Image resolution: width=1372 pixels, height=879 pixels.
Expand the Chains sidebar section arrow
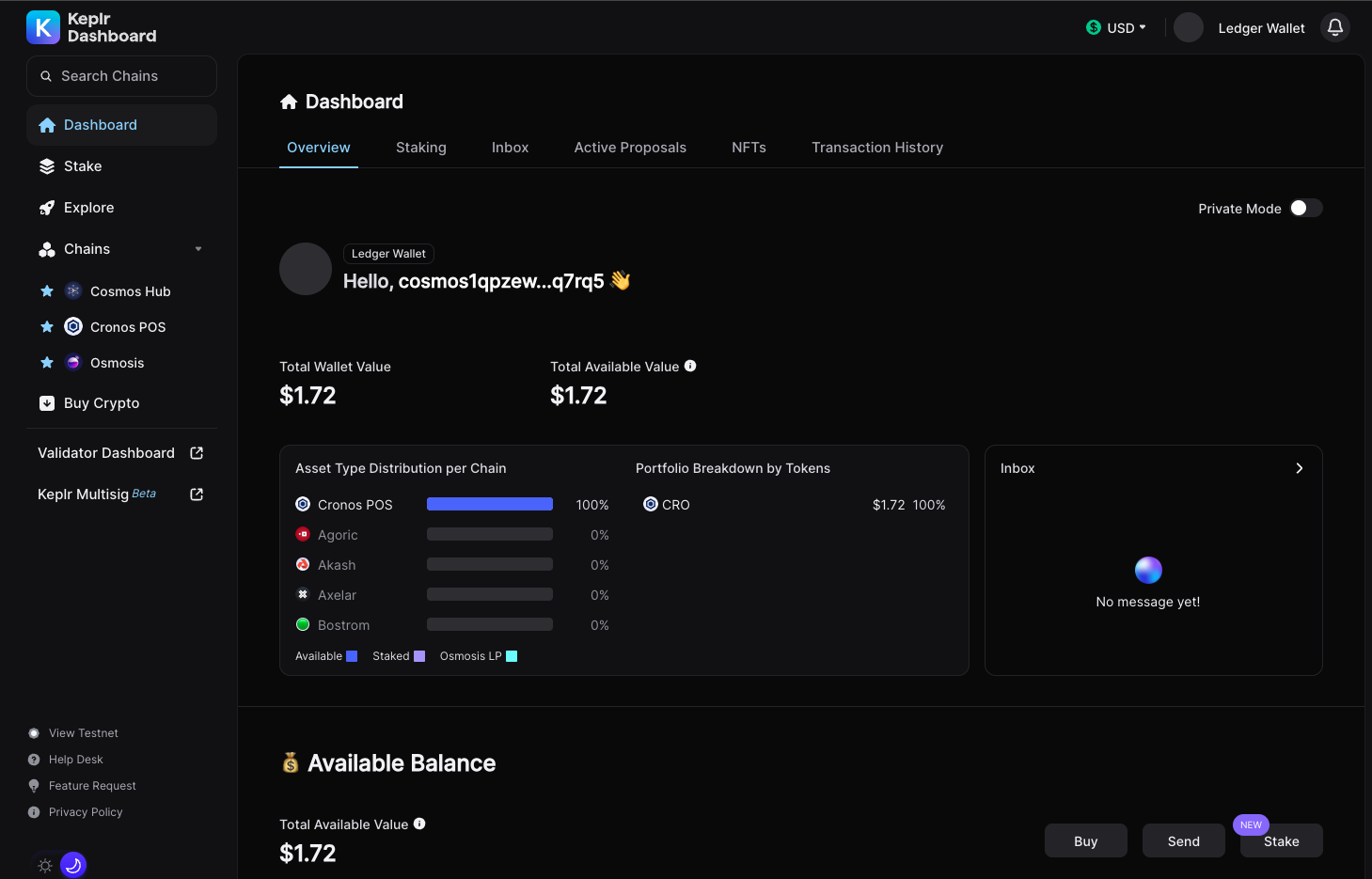198,249
